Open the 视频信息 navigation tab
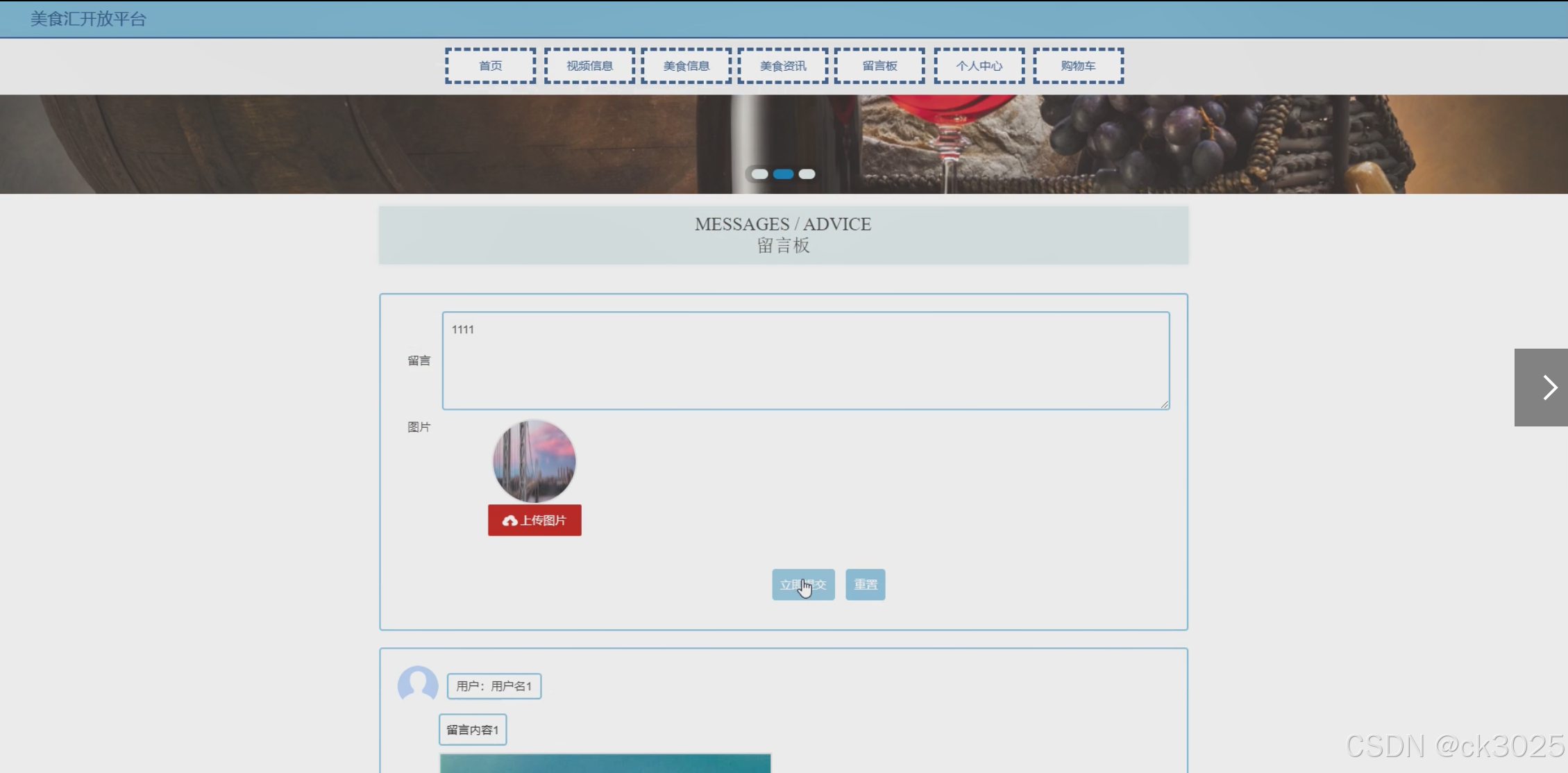 tap(589, 66)
